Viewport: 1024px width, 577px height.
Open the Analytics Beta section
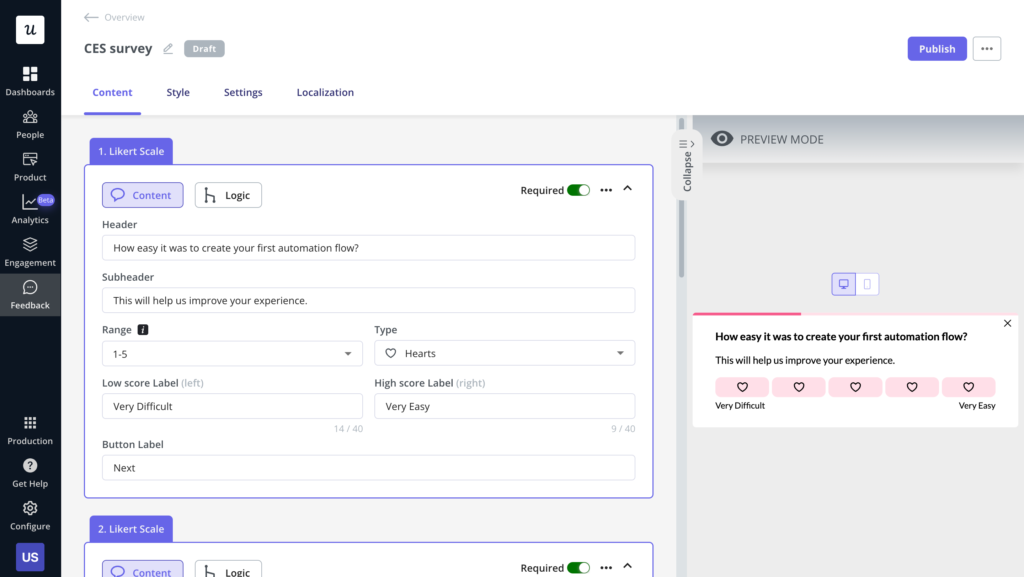tap(30, 209)
